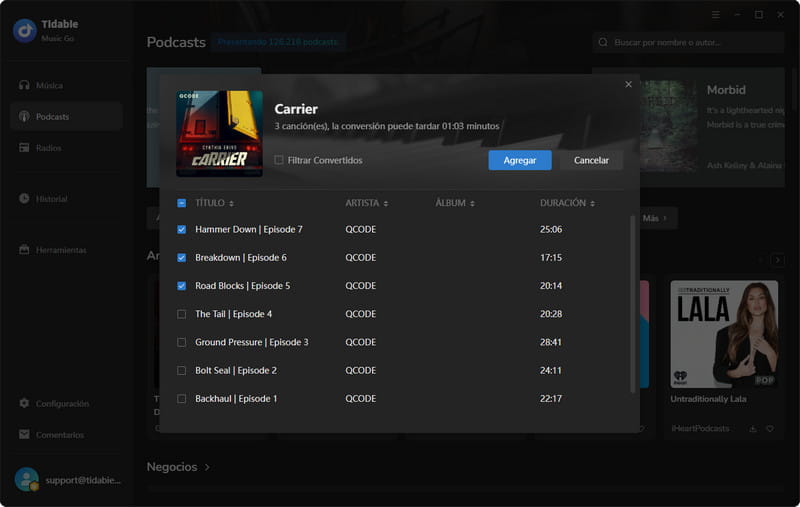Sort by DURACIÓN column arrow

coord(592,204)
